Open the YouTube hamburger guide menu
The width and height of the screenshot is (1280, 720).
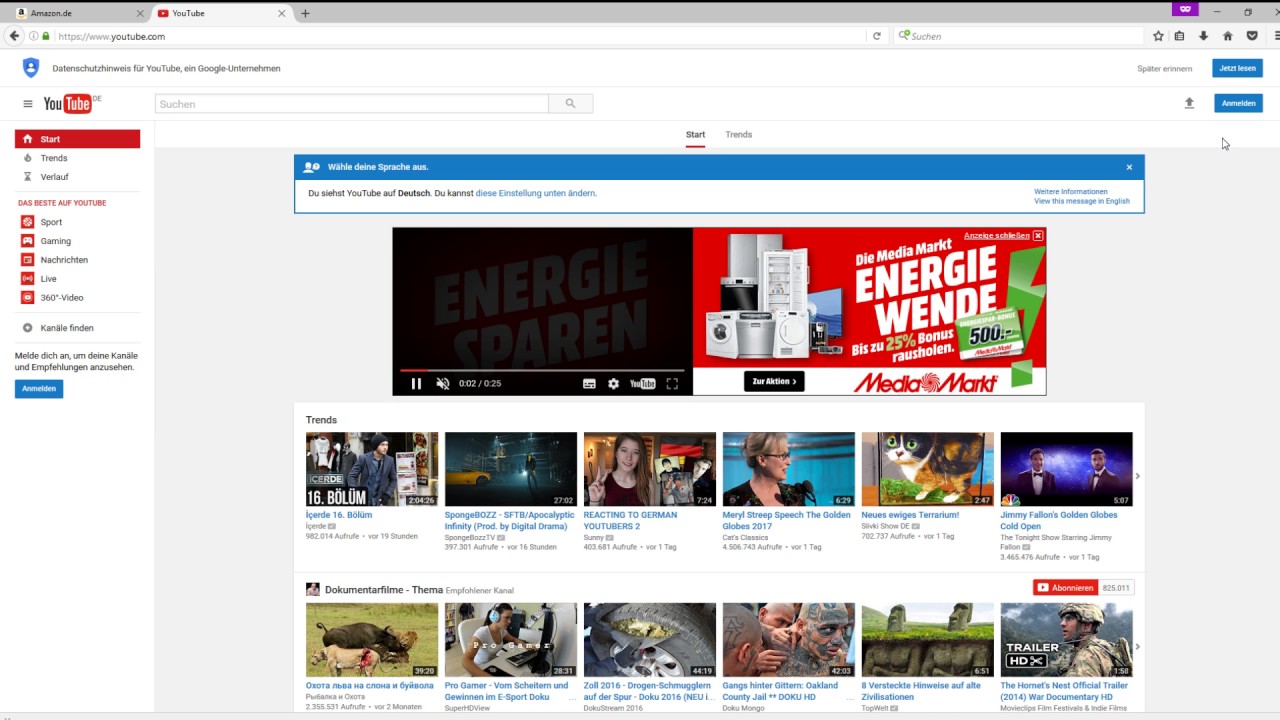pyautogui.click(x=28, y=104)
